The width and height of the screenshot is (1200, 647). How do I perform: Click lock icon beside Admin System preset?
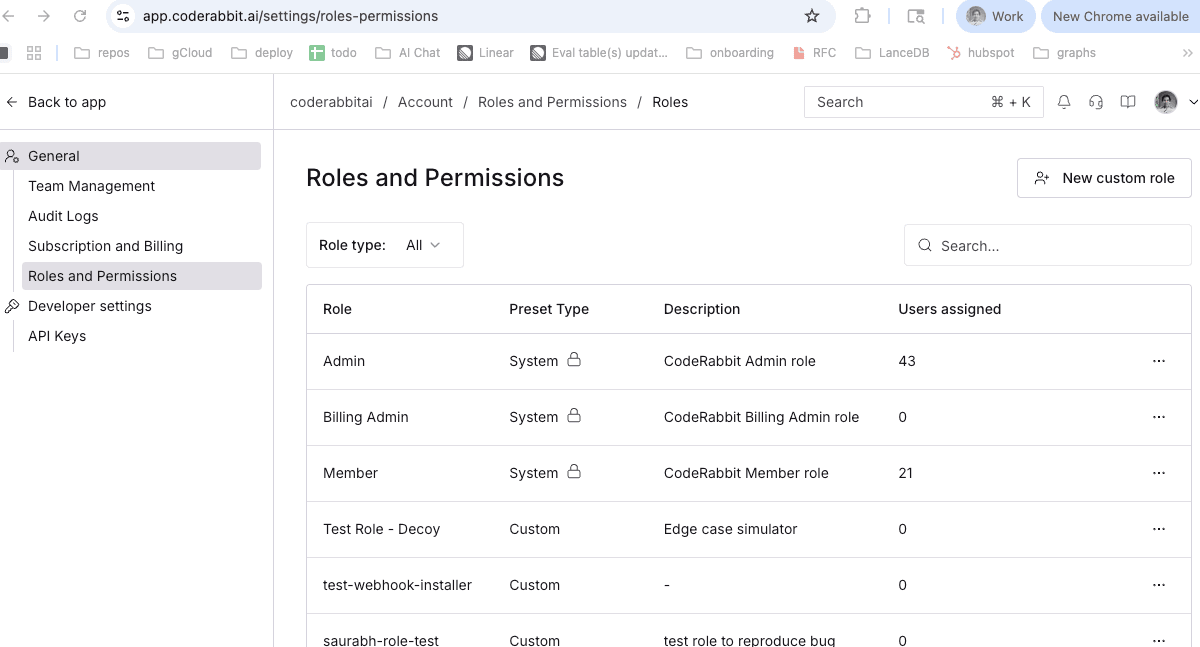coord(574,359)
